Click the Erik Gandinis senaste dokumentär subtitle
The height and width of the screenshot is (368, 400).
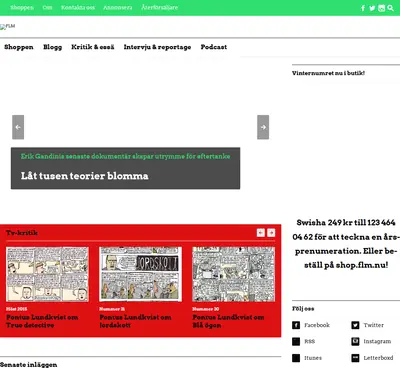pyautogui.click(x=125, y=156)
